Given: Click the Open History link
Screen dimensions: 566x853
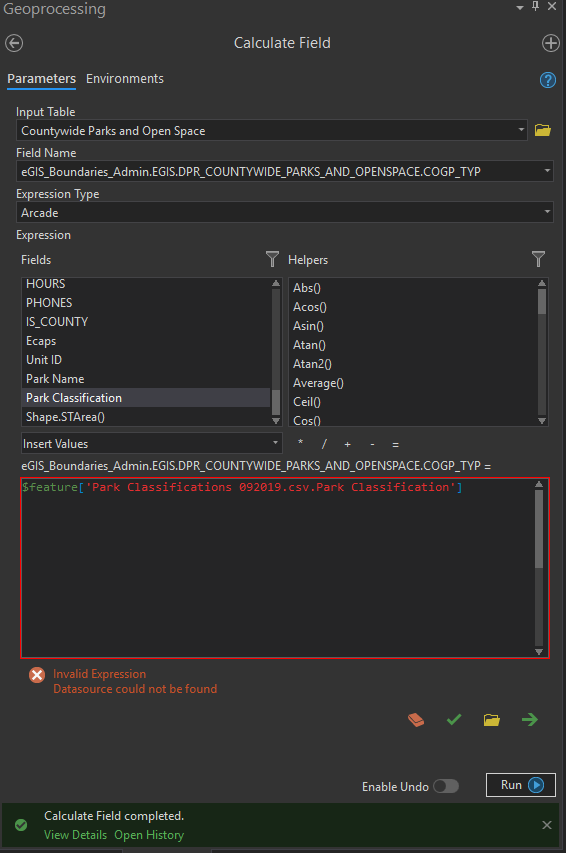Looking at the screenshot, I should click(x=149, y=835).
